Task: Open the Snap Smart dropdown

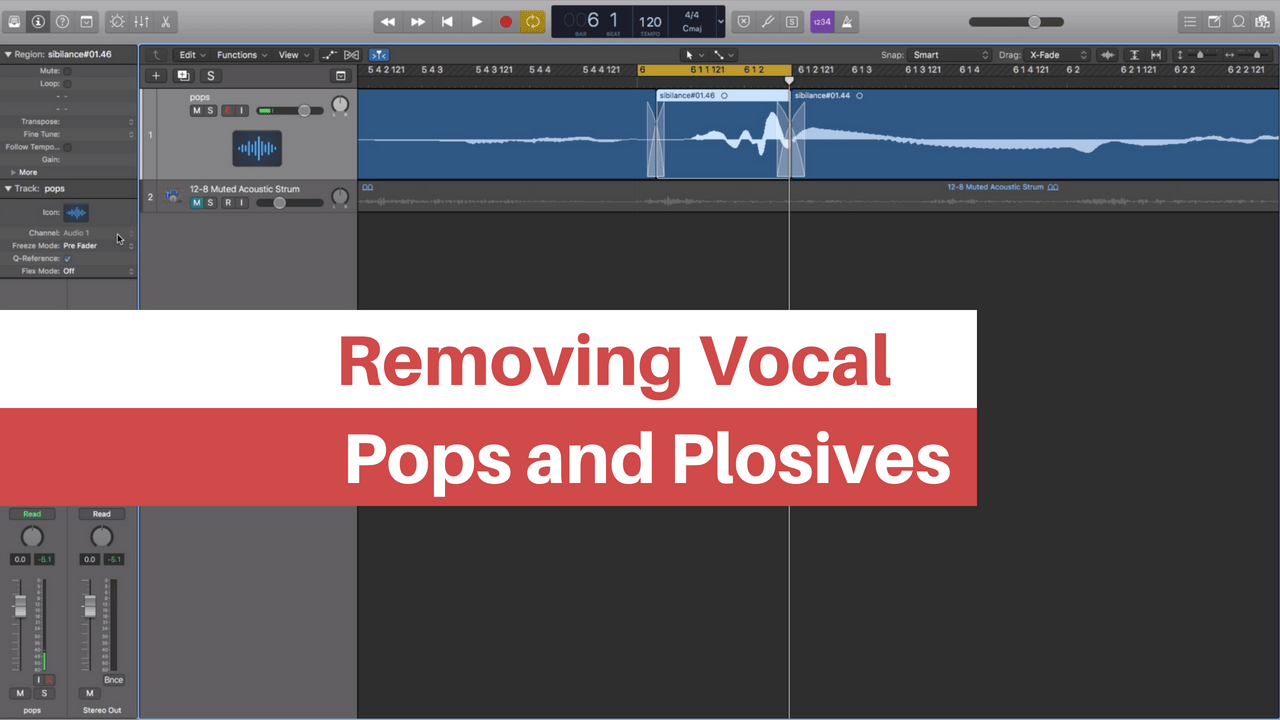Action: pyautogui.click(x=948, y=55)
